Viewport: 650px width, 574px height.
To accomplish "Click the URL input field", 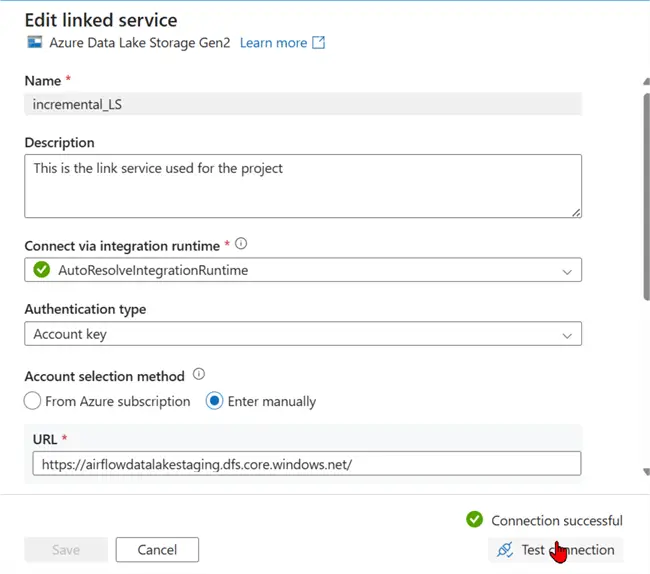I will point(305,464).
